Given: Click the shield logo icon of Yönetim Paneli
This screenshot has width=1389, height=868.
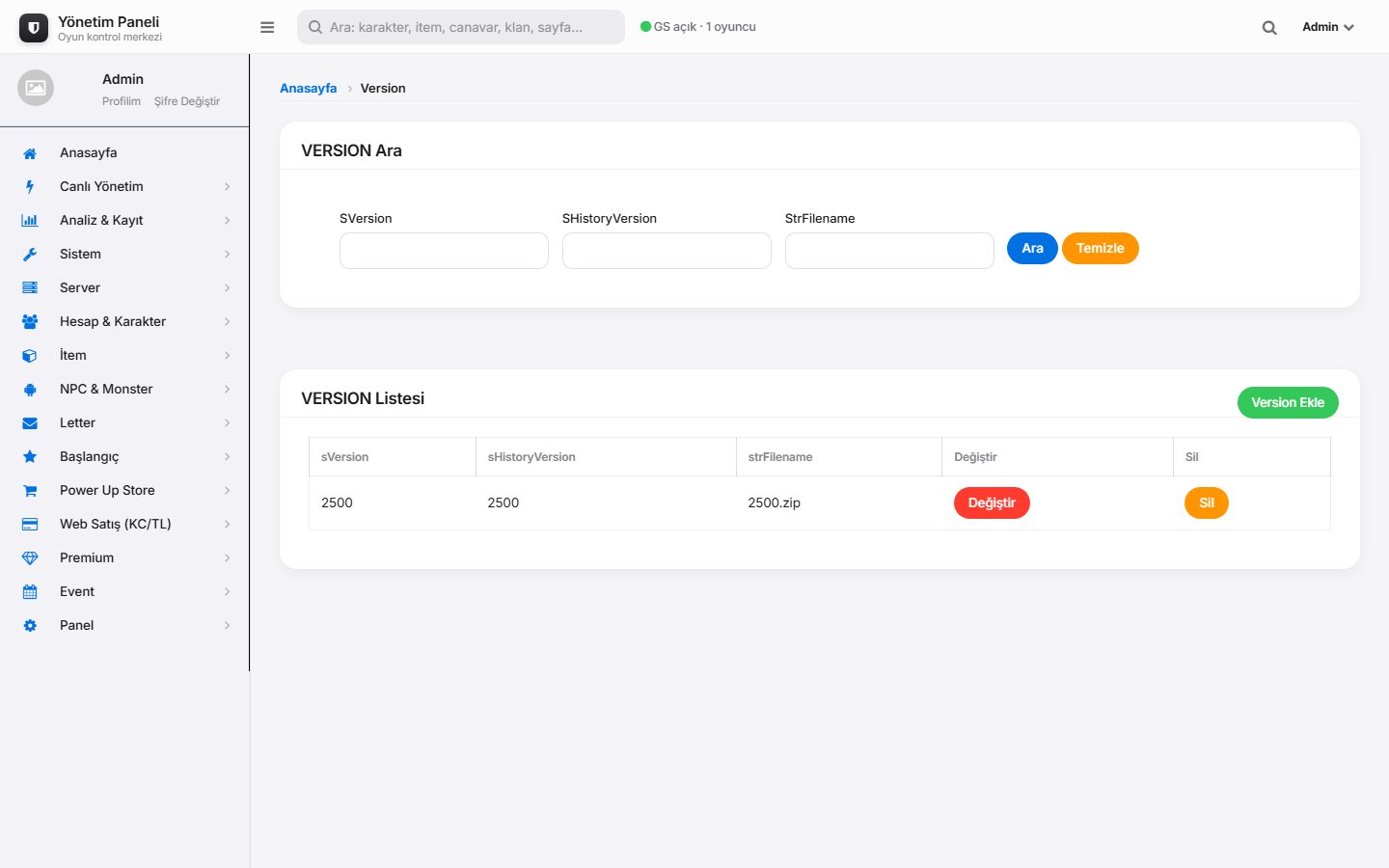Looking at the screenshot, I should [x=34, y=28].
